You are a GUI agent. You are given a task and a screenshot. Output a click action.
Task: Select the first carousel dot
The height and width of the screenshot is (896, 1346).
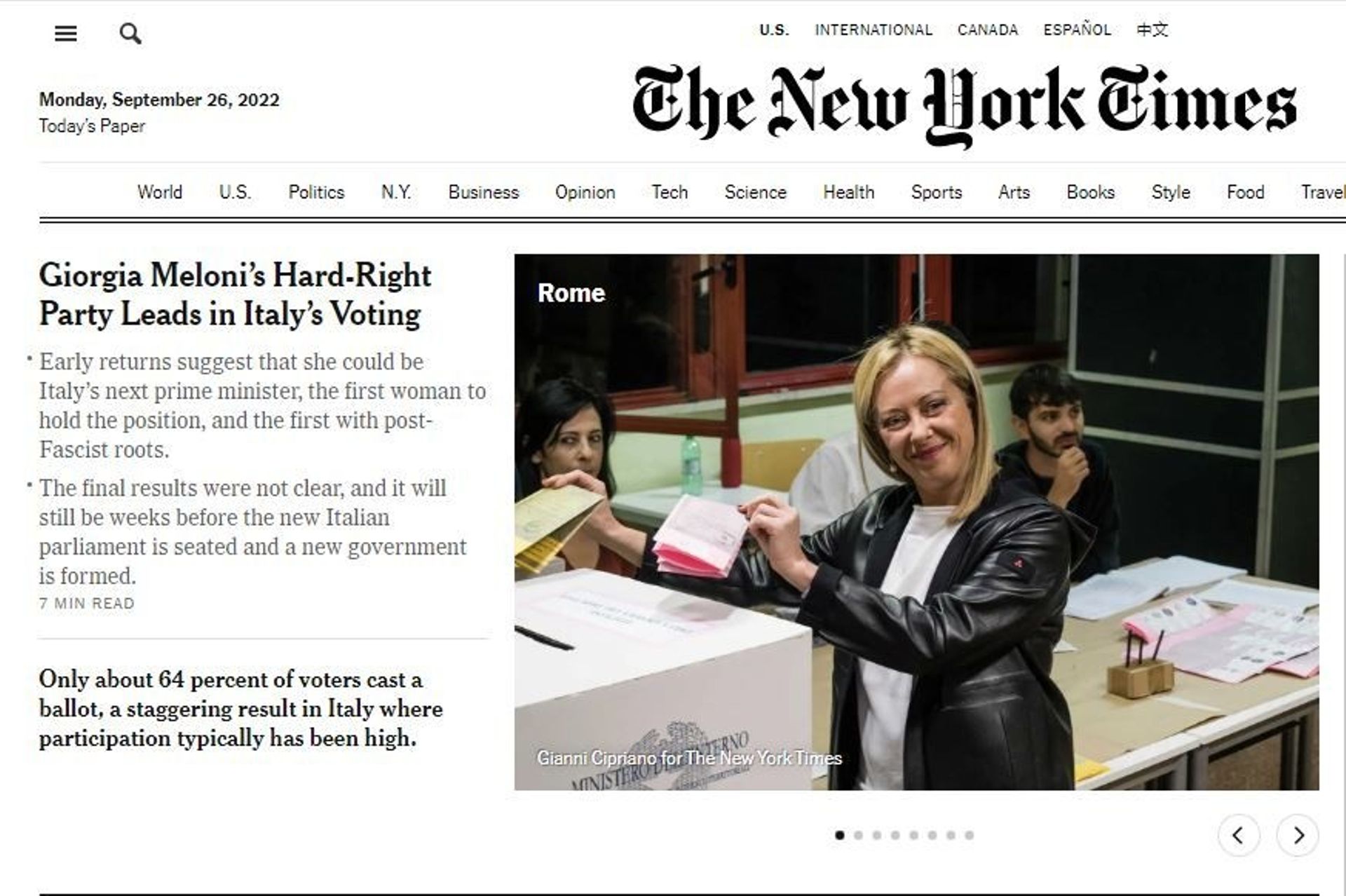pyautogui.click(x=839, y=835)
